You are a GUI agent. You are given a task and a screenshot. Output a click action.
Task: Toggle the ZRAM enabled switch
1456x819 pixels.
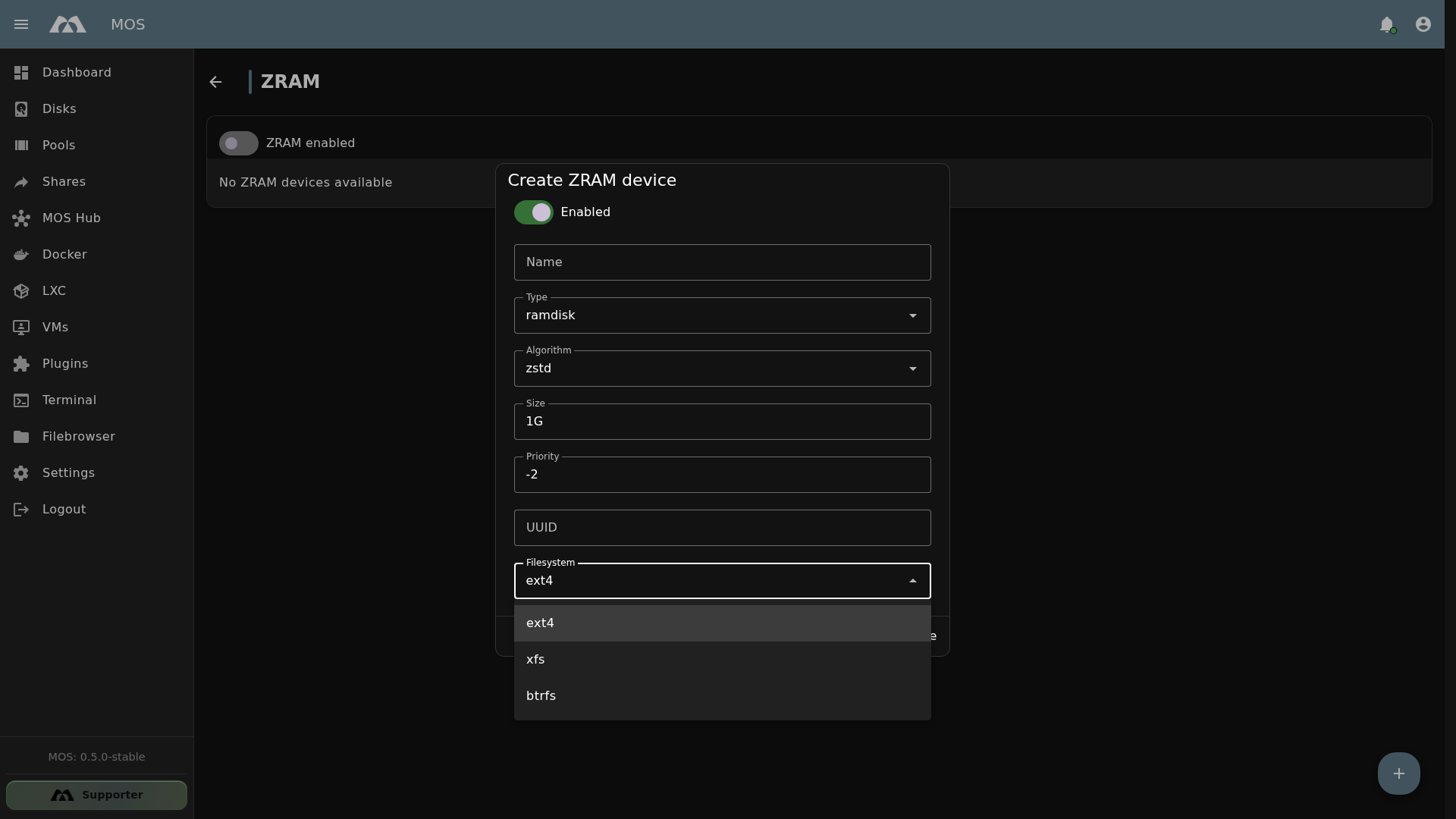point(238,143)
